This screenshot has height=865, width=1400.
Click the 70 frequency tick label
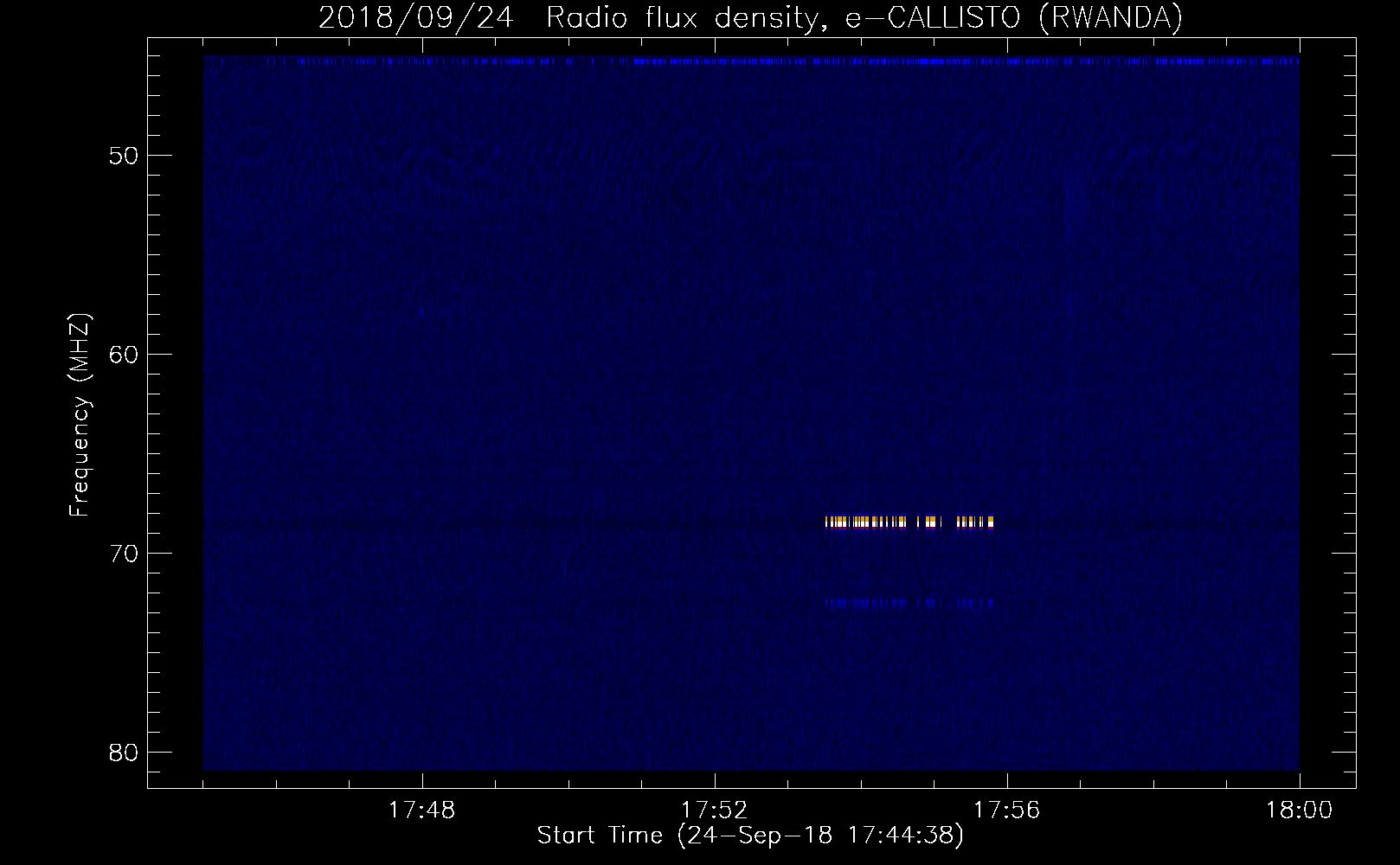point(124,554)
